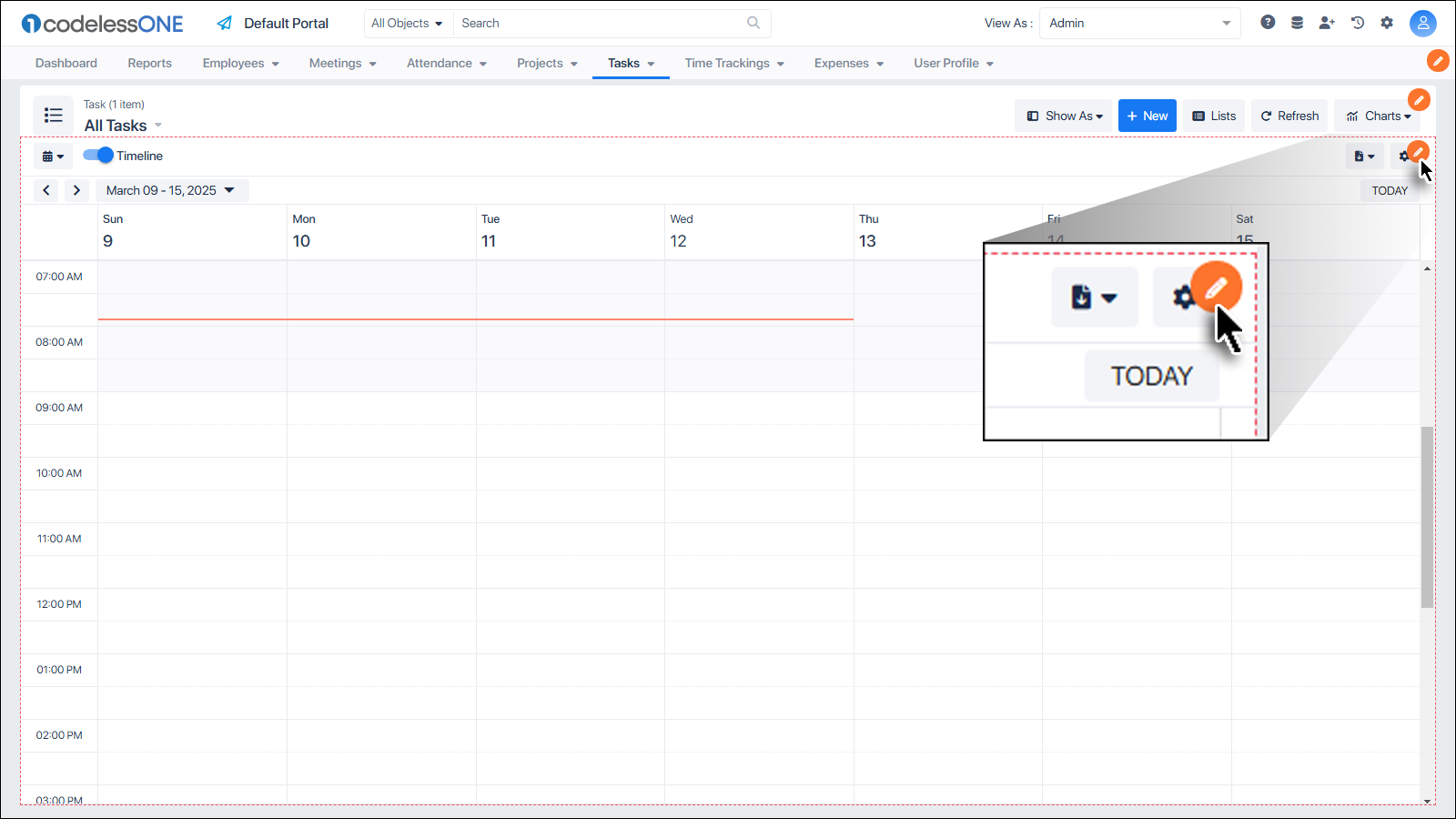Image resolution: width=1456 pixels, height=819 pixels.
Task: Click the scroll down arrow of the calendar
Action: (x=1427, y=801)
